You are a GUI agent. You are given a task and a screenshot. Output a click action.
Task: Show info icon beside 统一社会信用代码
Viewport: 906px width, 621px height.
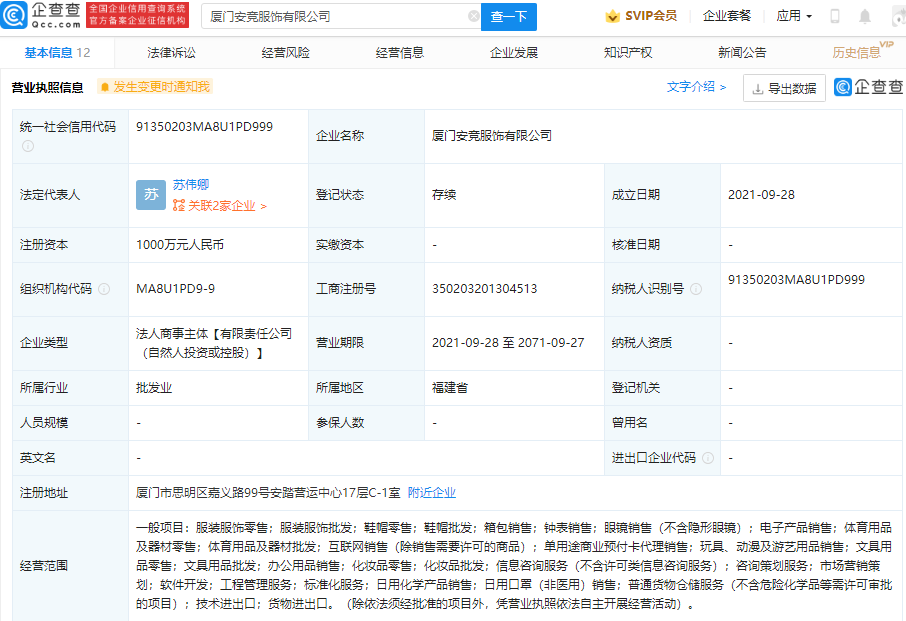coord(27,146)
